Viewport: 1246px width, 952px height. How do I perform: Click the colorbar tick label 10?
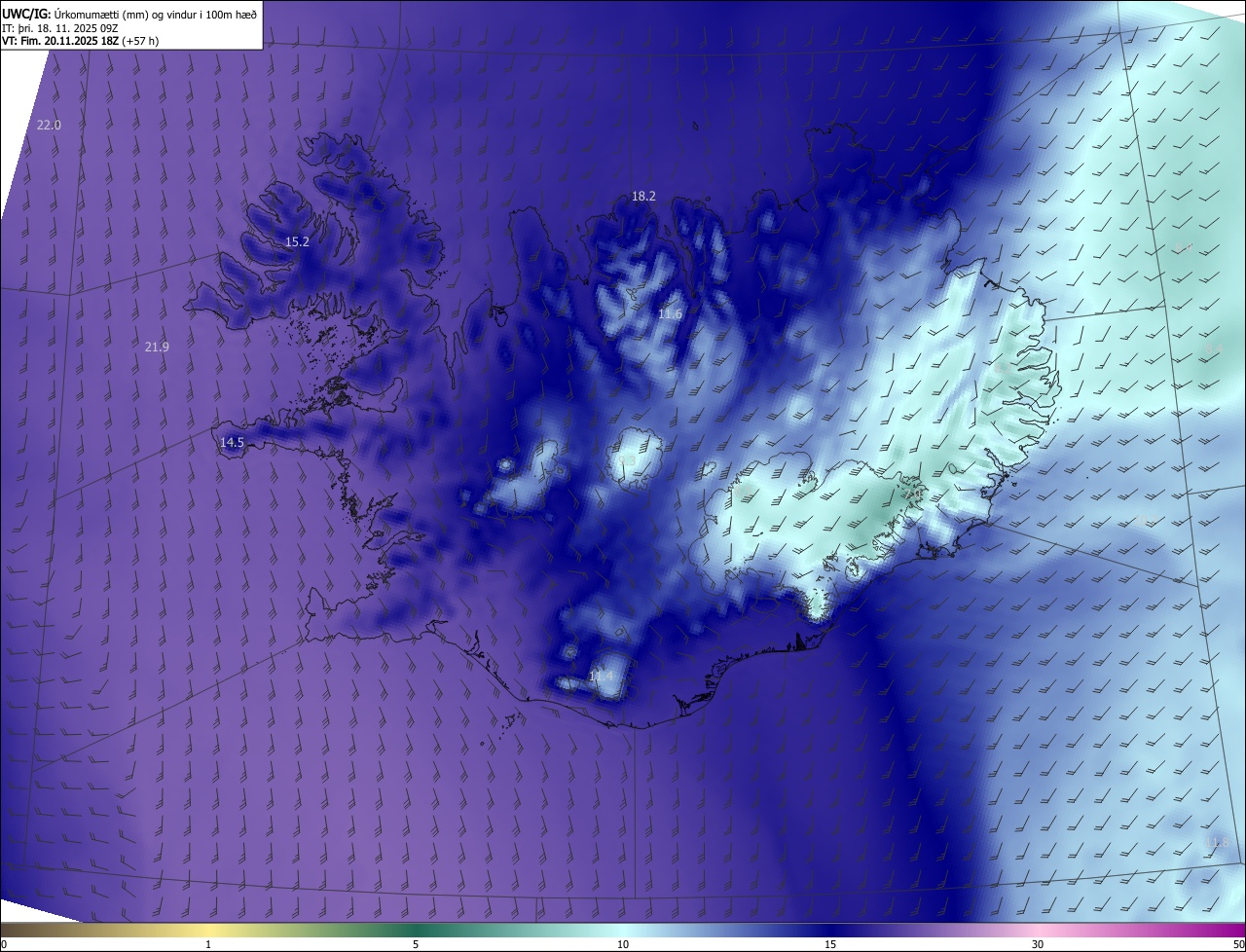pos(623,944)
